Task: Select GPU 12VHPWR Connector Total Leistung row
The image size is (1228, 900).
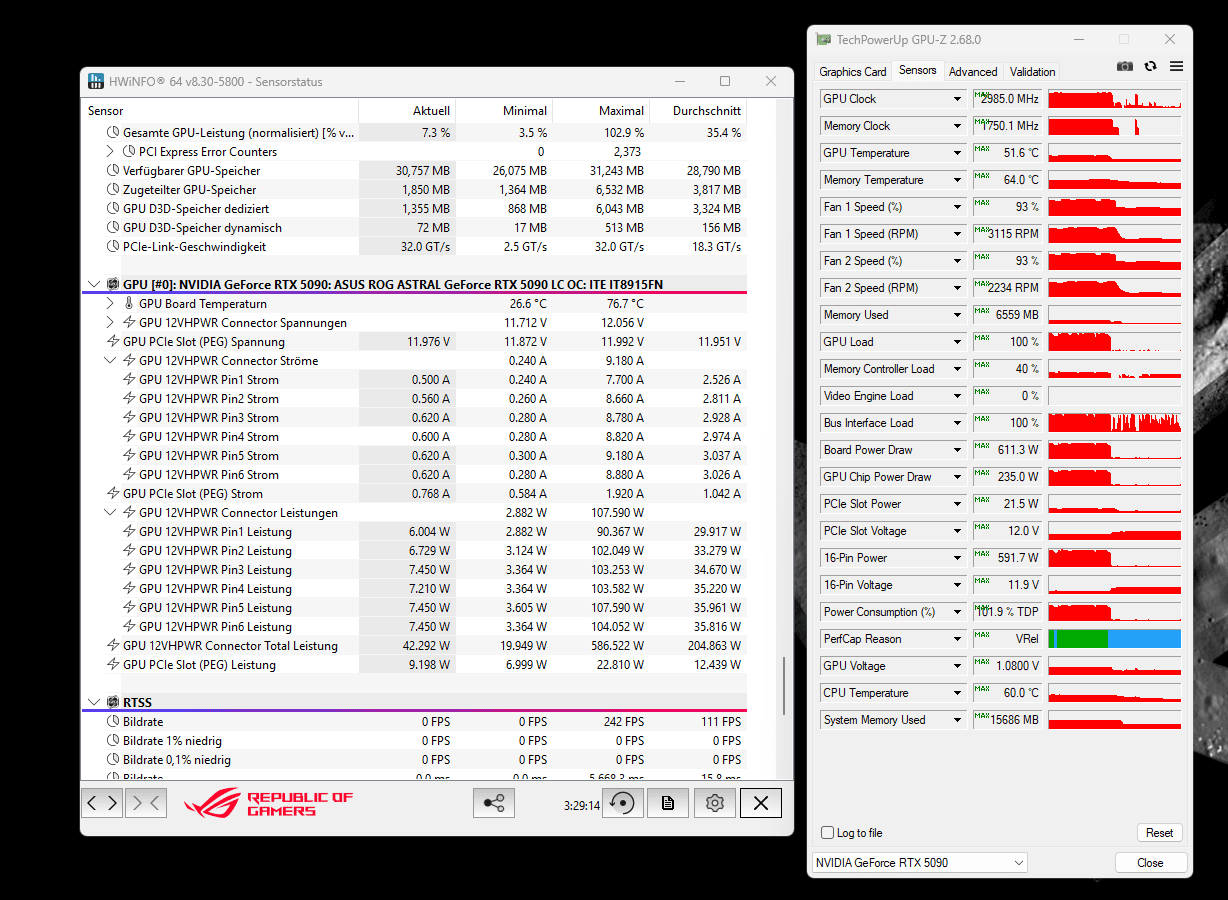Action: tap(414, 646)
